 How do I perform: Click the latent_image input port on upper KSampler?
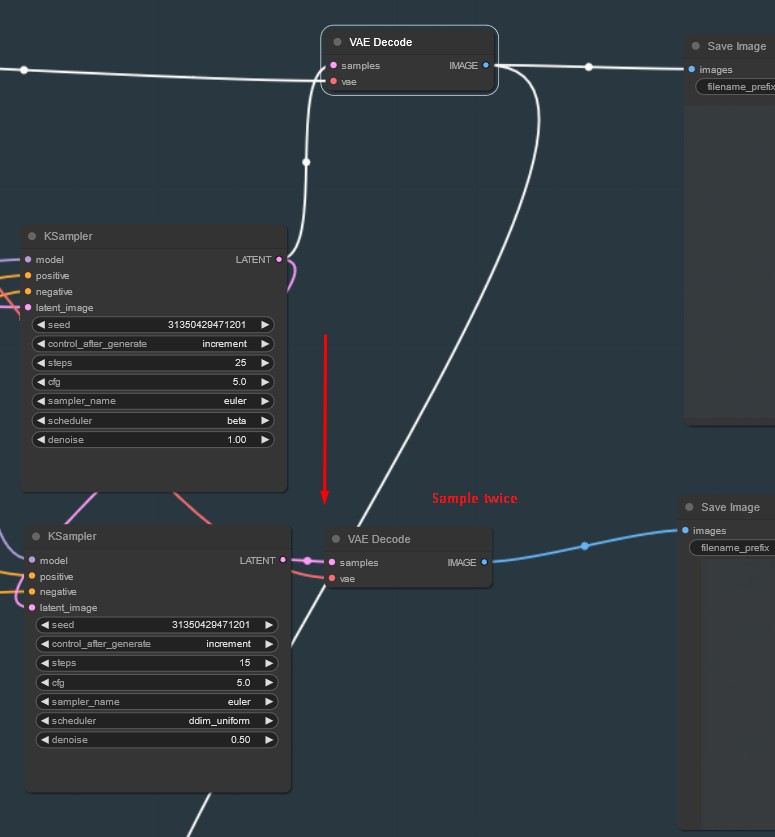tap(28, 307)
